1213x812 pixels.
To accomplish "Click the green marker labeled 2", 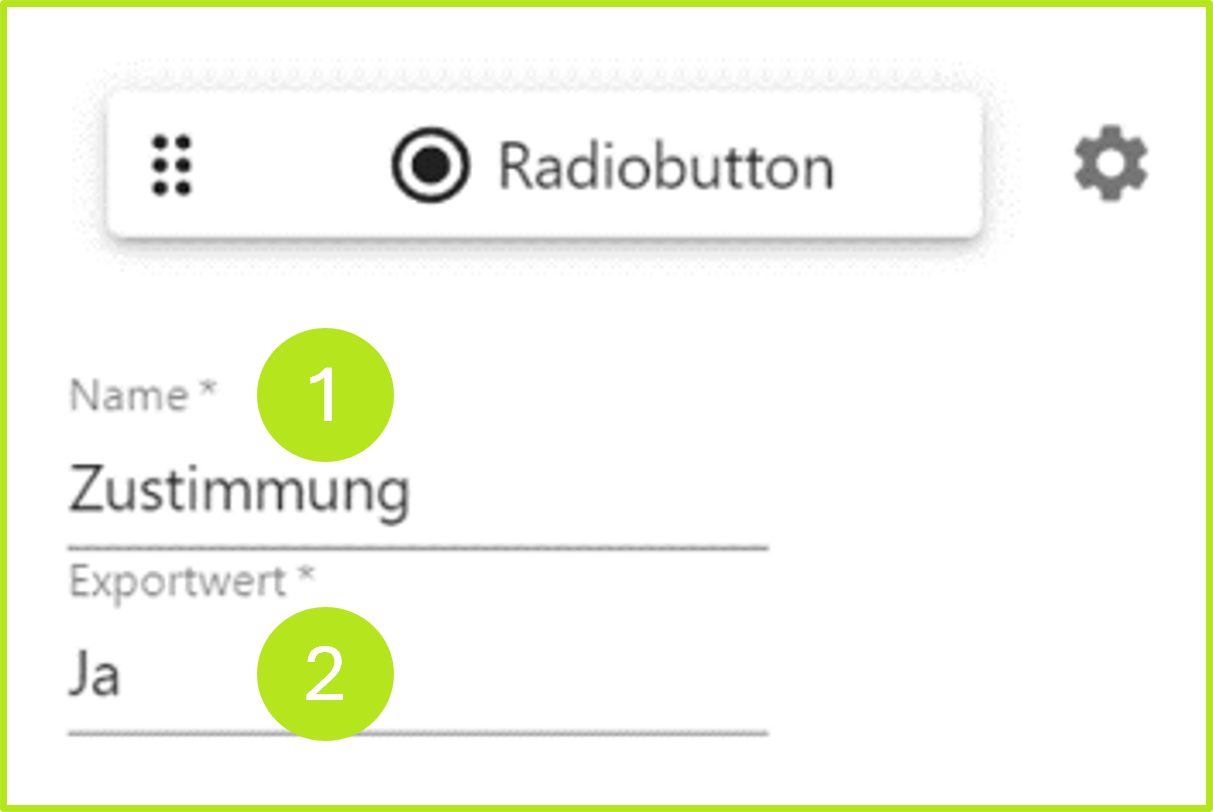I will click(x=326, y=674).
